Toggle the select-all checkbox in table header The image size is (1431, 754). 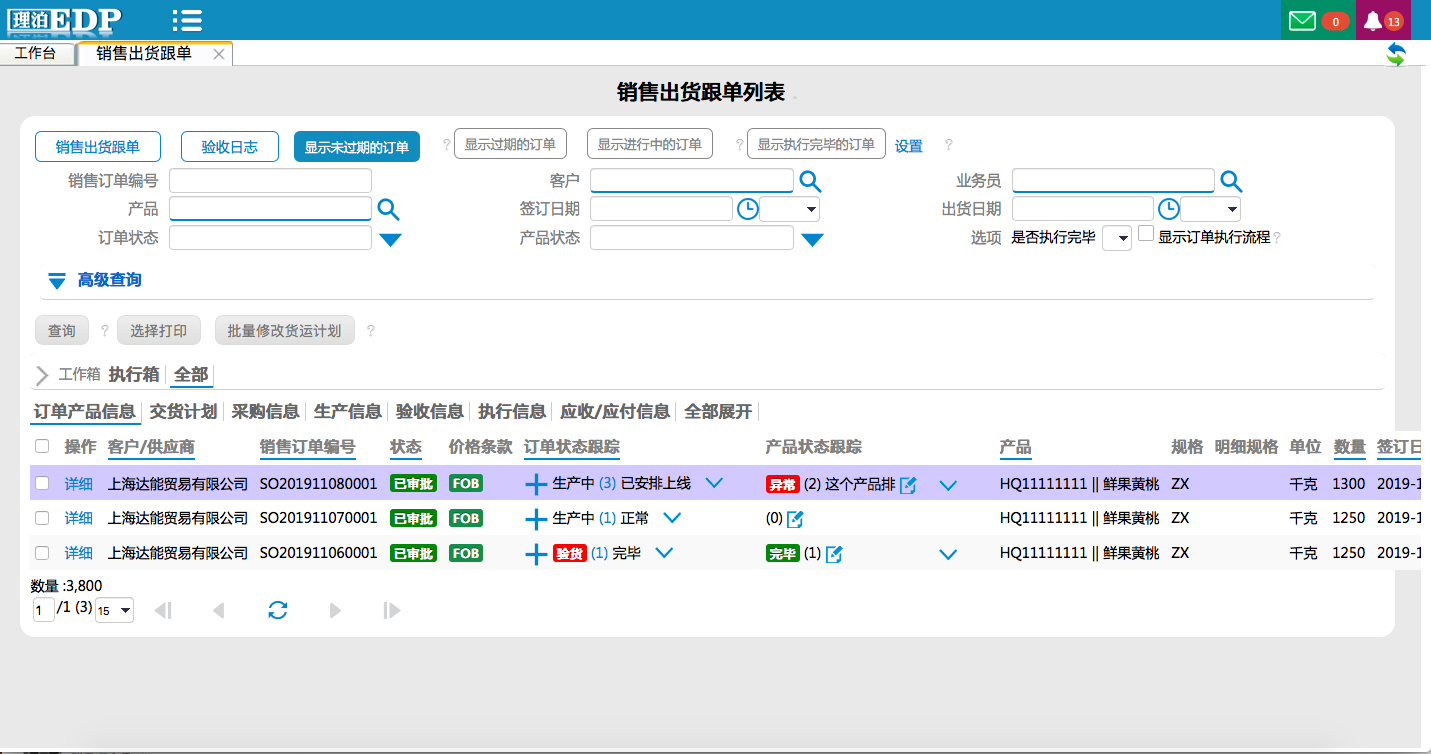42,447
